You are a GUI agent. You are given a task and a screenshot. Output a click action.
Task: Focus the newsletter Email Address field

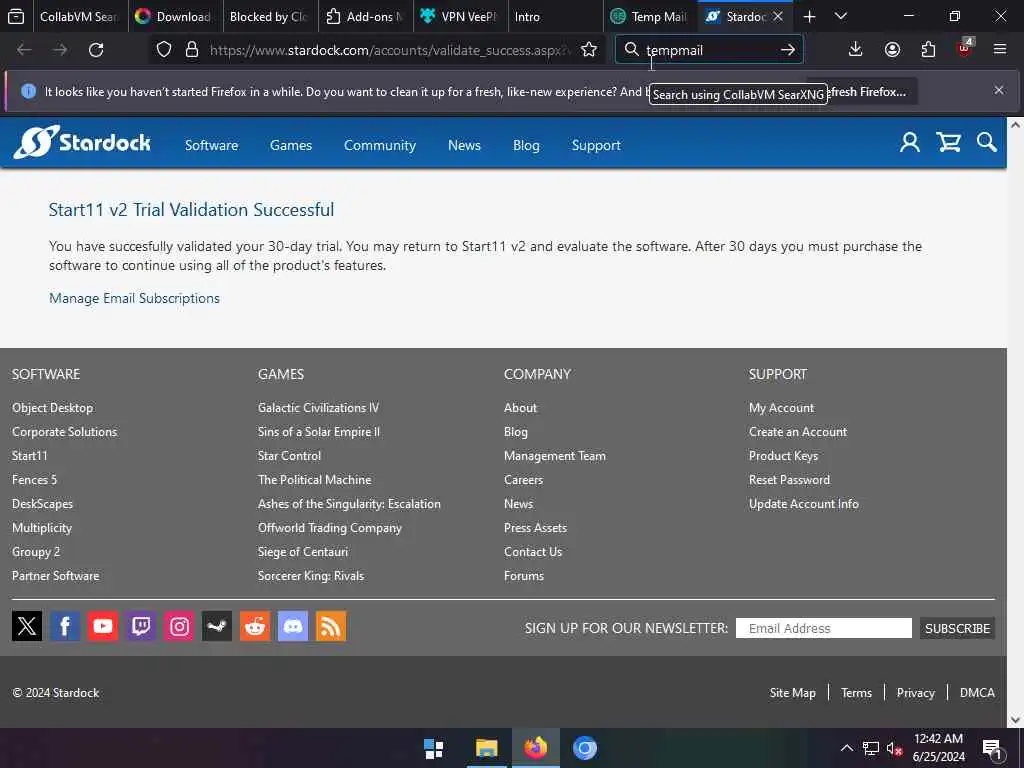tap(824, 628)
